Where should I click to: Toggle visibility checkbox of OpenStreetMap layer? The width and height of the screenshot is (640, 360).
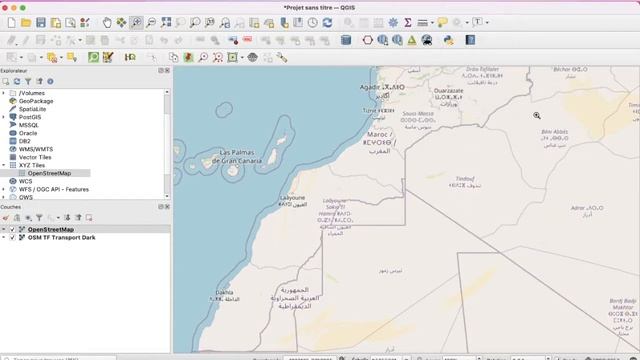coord(13,229)
